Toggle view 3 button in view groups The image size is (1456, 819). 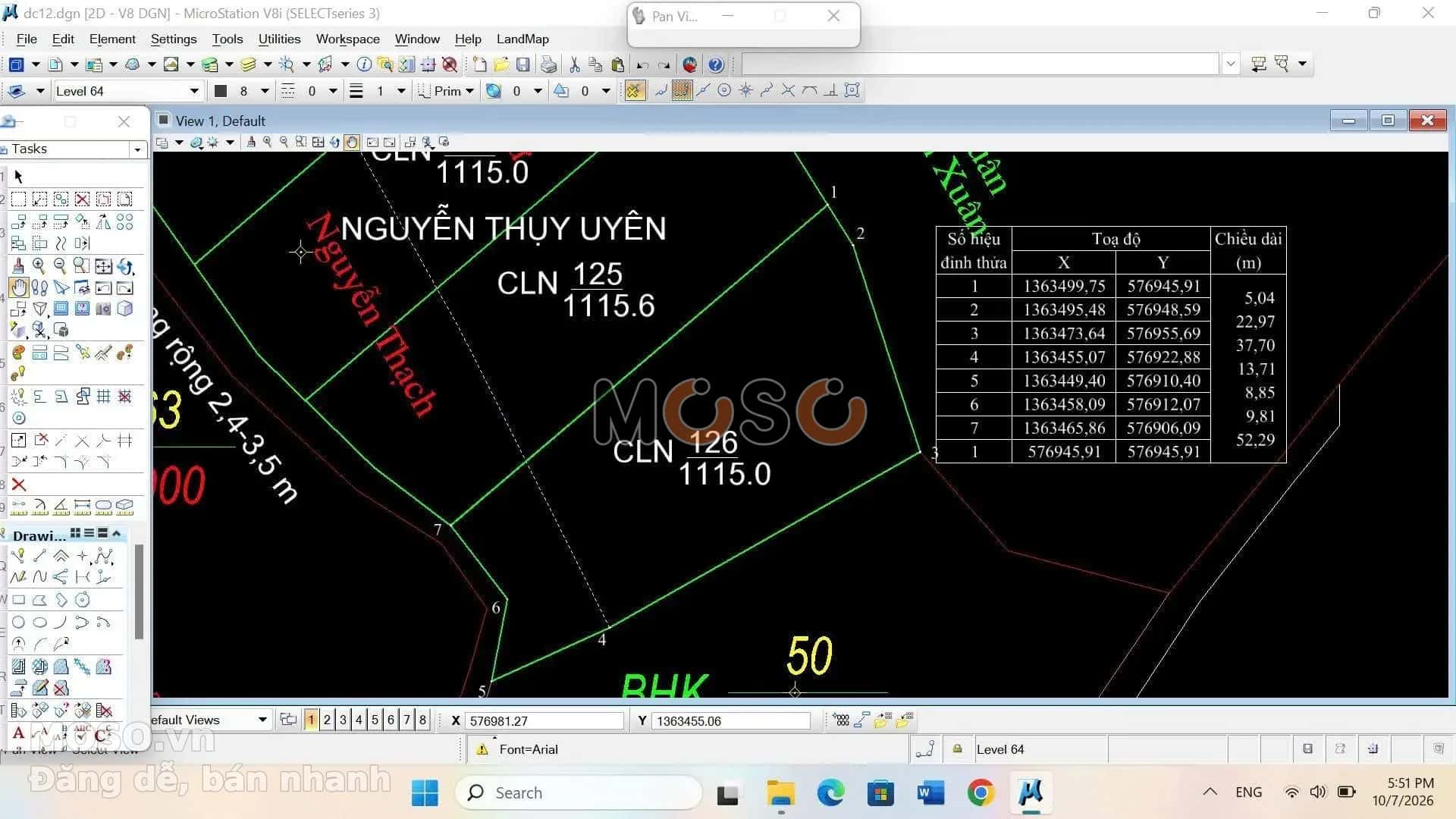(x=343, y=720)
